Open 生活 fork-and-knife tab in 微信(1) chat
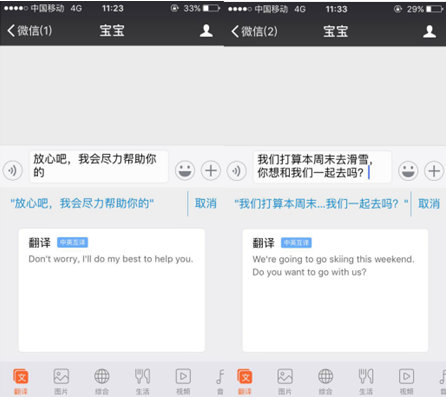The image size is (446, 399). point(142,381)
